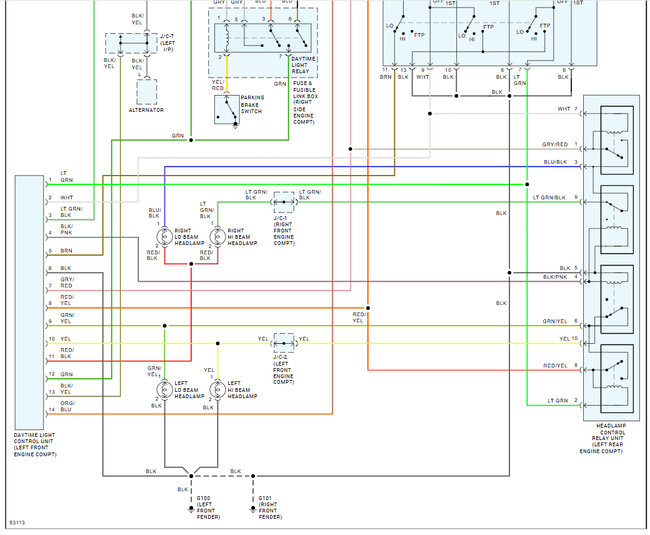
Task: Click 'BLU/BLK 3' label on relay unit
Action: 560,162
